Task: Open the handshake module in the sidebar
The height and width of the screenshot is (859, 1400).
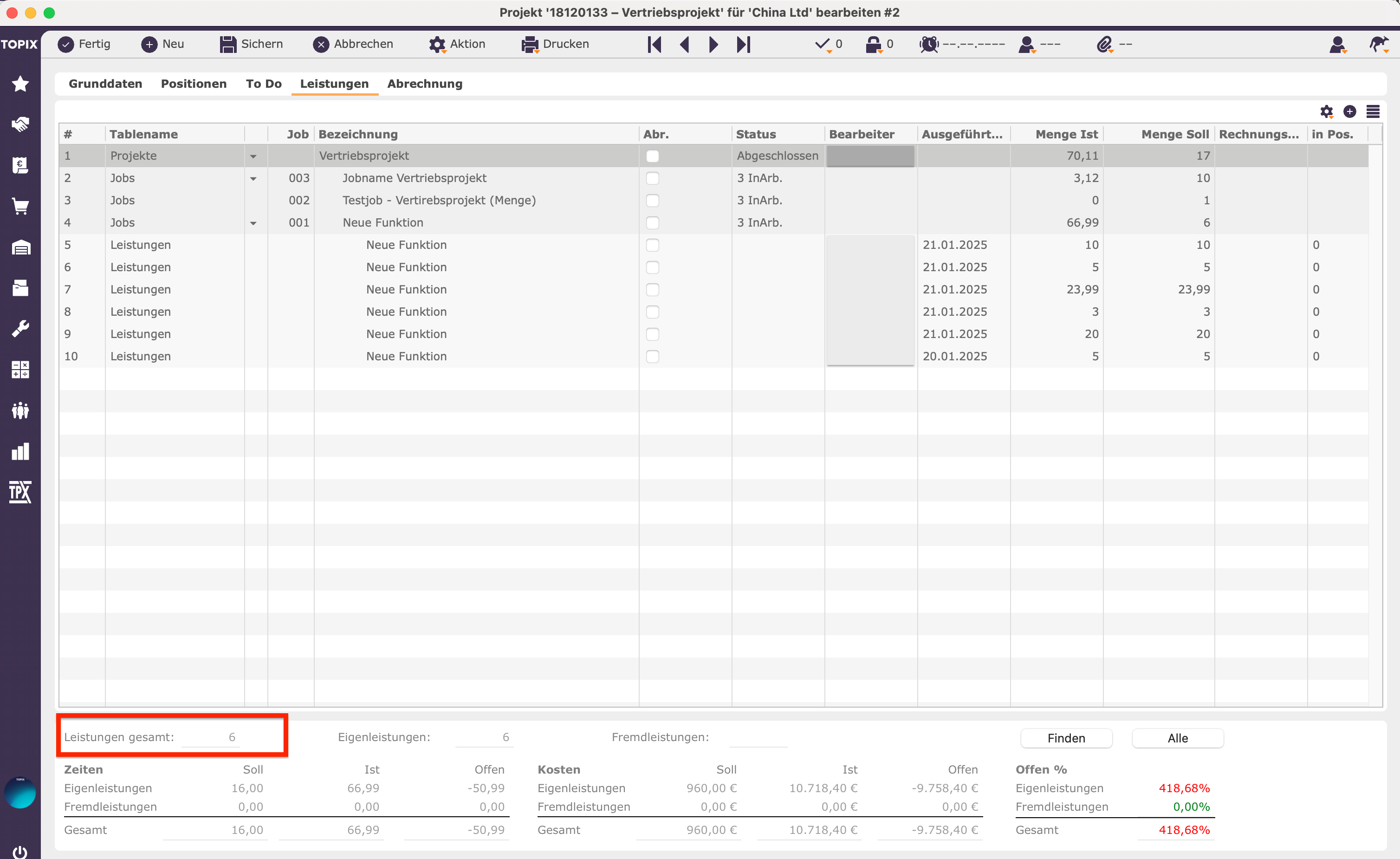Action: tap(20, 124)
